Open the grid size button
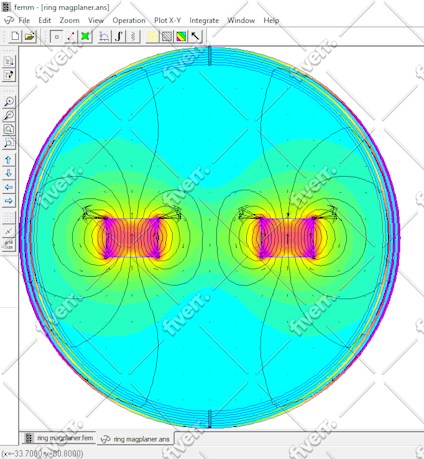 (x=9, y=245)
